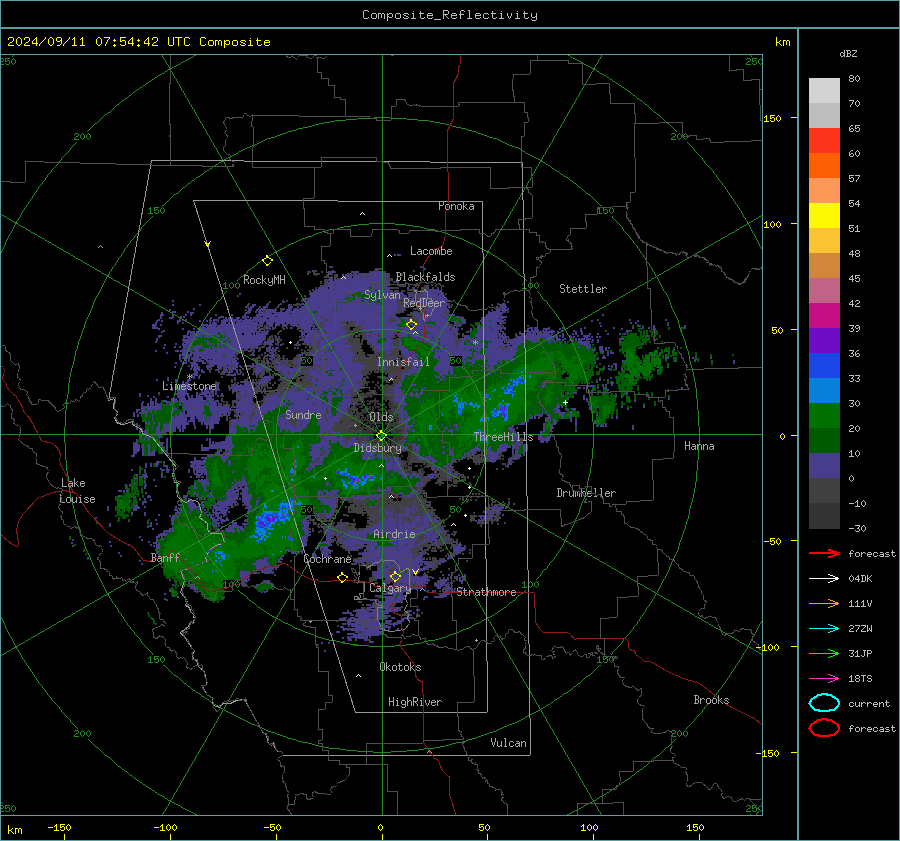The width and height of the screenshot is (900, 841).
Task: Select the purple 10 dBZ color swatch
Action: [824, 465]
